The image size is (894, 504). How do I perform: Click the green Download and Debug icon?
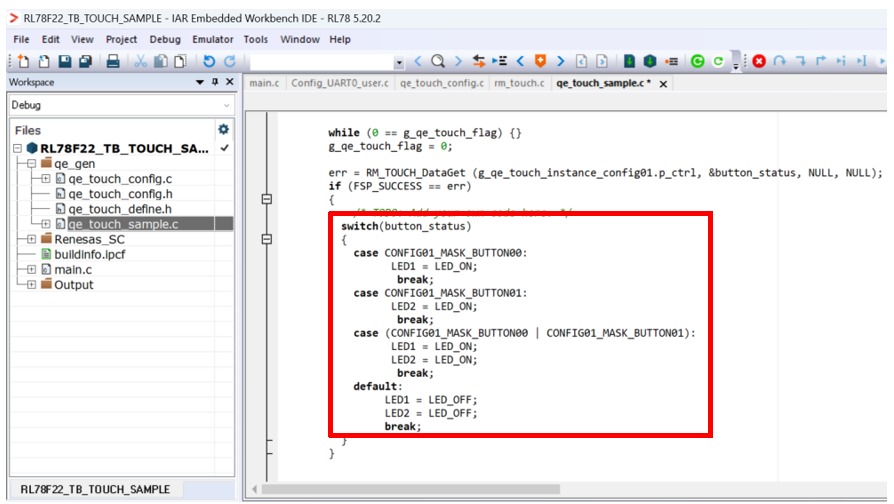click(x=697, y=62)
